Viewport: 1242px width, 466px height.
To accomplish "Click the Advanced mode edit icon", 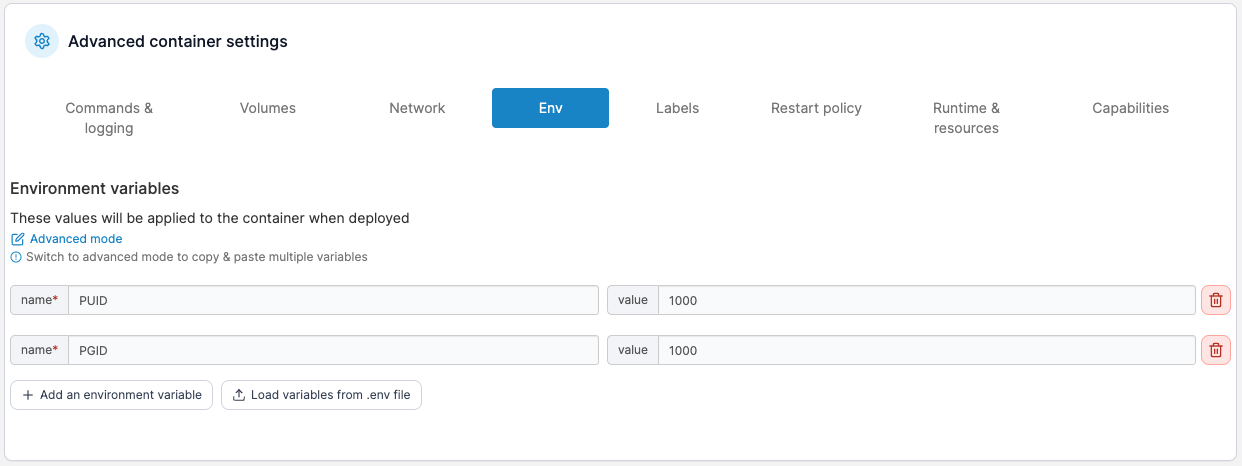I will tap(17, 239).
